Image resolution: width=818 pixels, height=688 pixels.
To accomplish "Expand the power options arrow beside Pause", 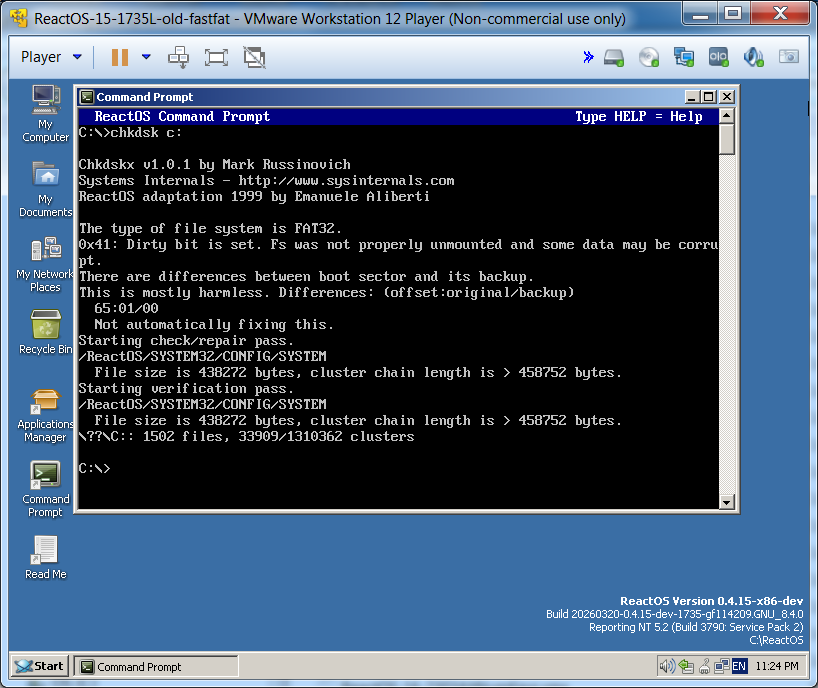I will coord(146,57).
